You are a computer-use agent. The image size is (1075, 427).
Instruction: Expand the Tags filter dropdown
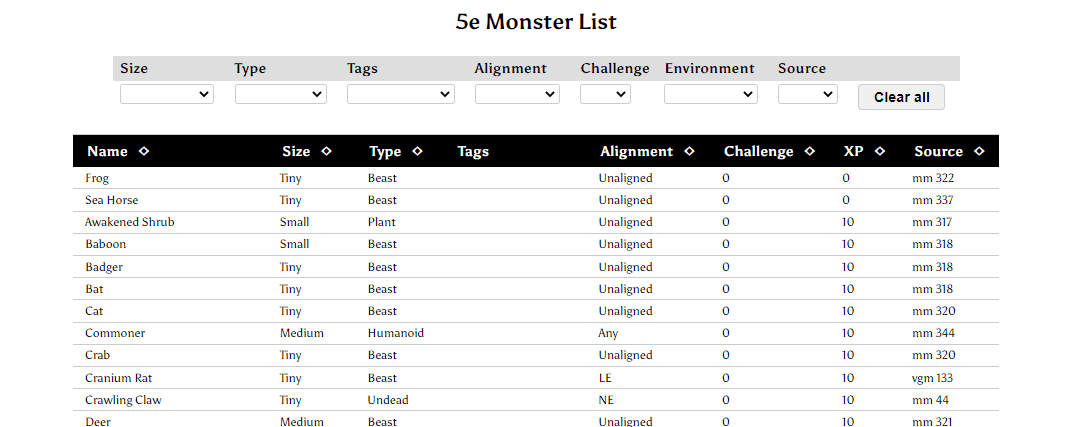[x=400, y=95]
